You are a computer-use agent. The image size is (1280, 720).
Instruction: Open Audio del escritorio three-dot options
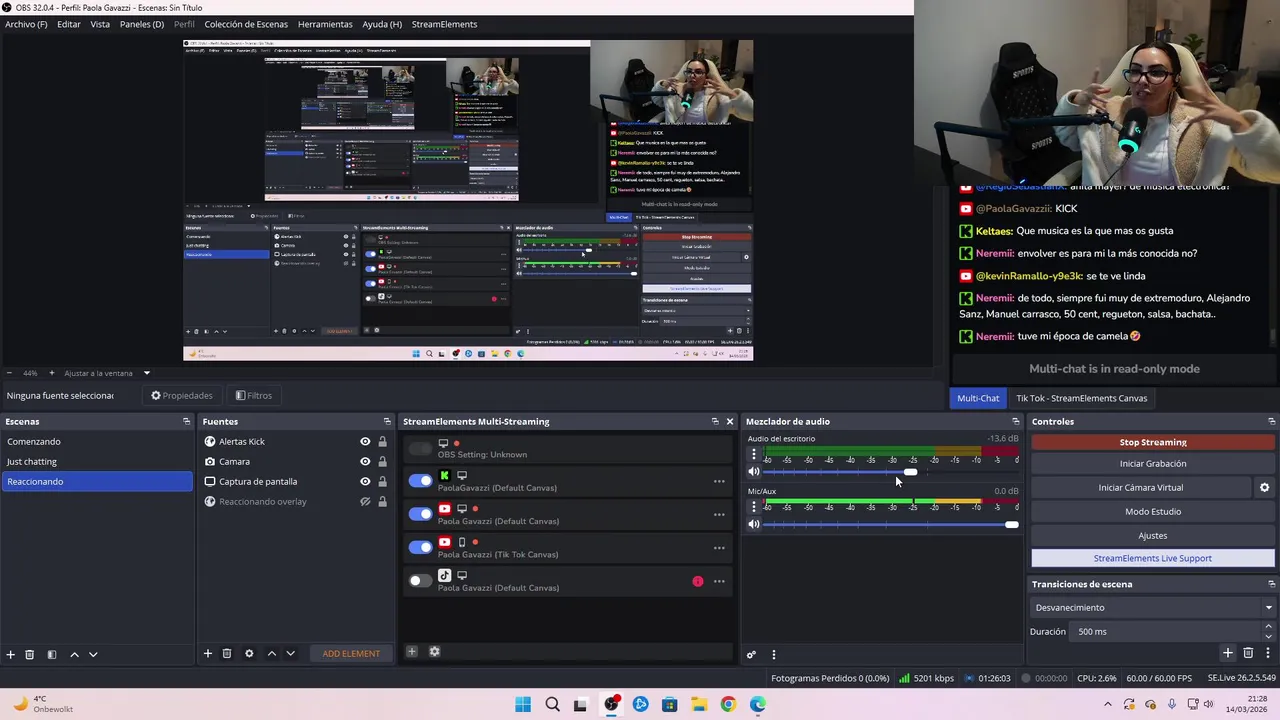(754, 455)
